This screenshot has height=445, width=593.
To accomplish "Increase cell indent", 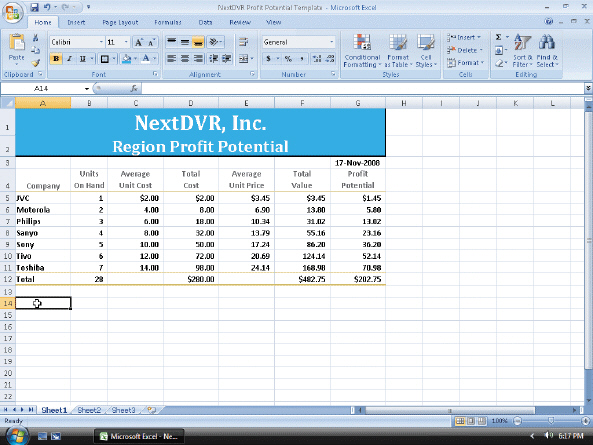I will [227, 59].
